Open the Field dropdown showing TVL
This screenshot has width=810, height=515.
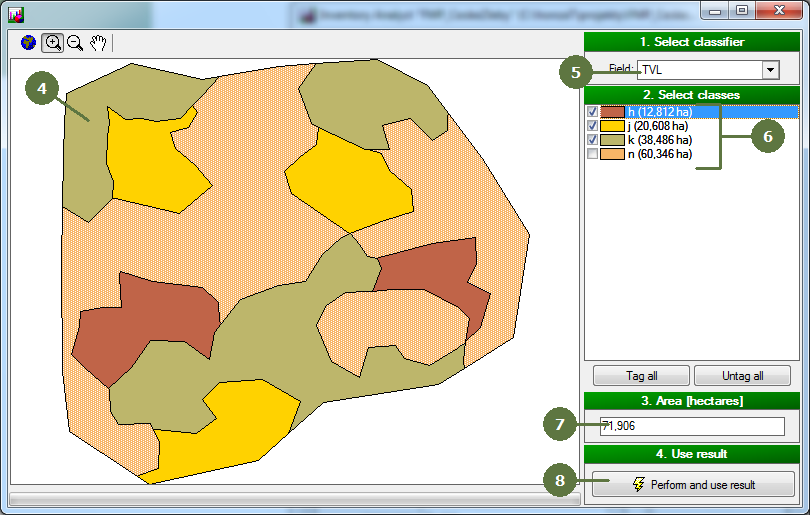[770, 70]
